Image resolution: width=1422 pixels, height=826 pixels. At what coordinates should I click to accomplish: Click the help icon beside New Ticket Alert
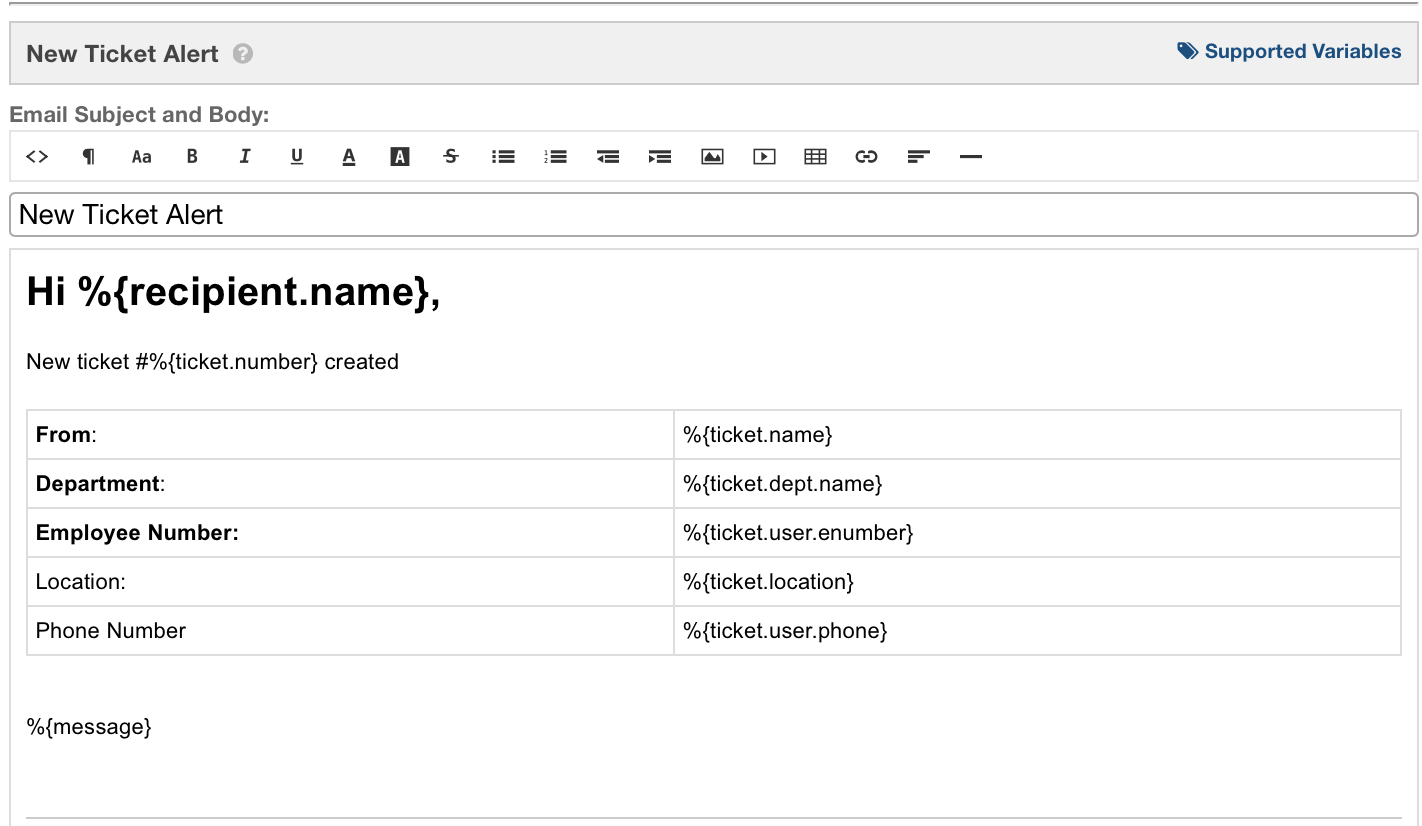pos(243,54)
